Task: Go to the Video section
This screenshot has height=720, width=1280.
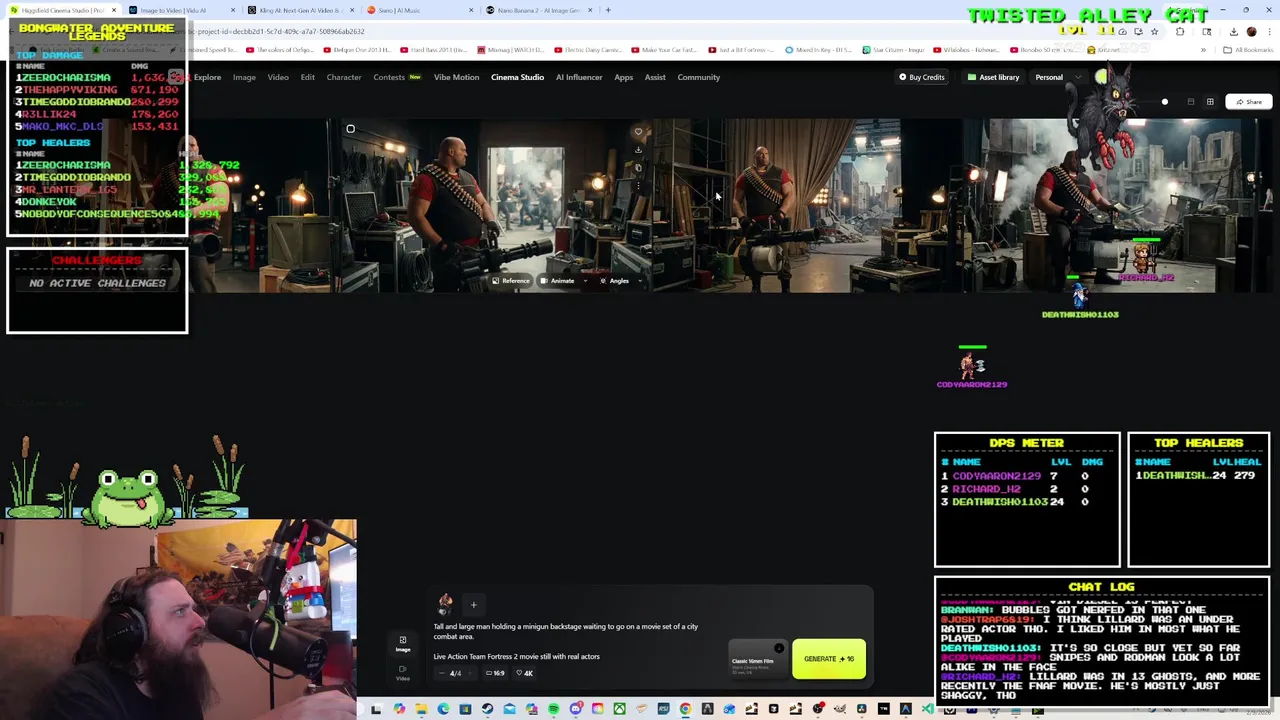Action: point(278,77)
